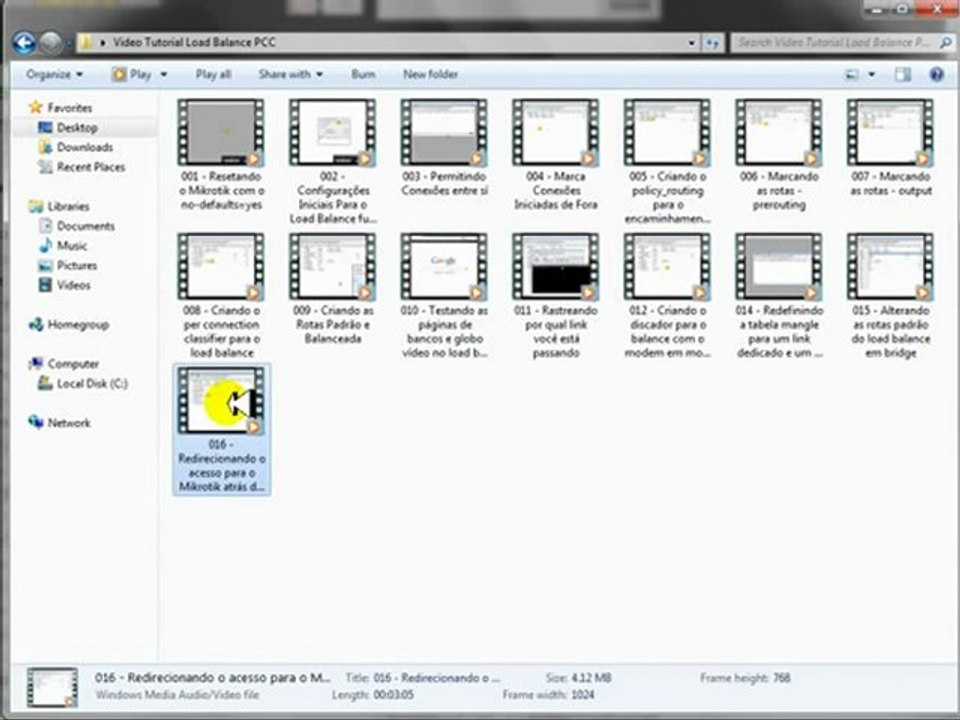The width and height of the screenshot is (960, 720).
Task: Select Favorites in navigation pane
Action: [x=70, y=108]
